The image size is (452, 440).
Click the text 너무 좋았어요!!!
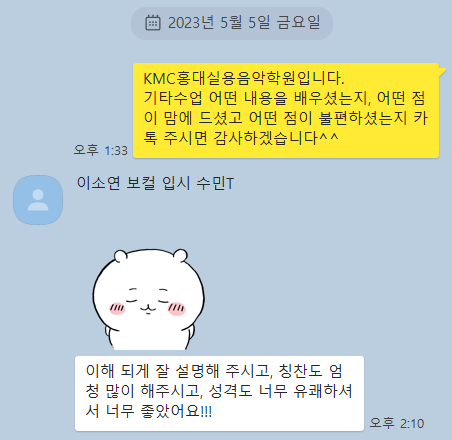pos(159,411)
